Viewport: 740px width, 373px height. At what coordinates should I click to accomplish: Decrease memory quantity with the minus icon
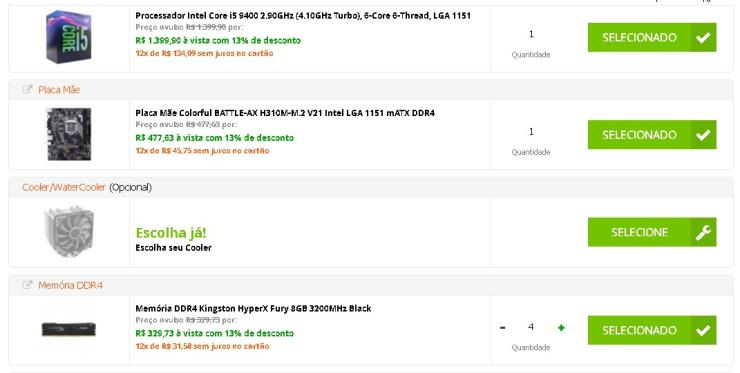point(503,328)
